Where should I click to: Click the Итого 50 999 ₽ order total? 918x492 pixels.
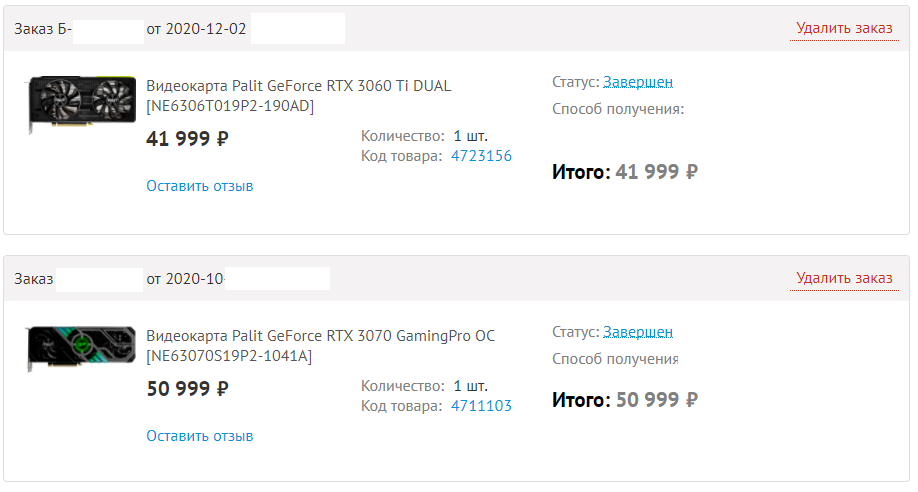point(624,400)
